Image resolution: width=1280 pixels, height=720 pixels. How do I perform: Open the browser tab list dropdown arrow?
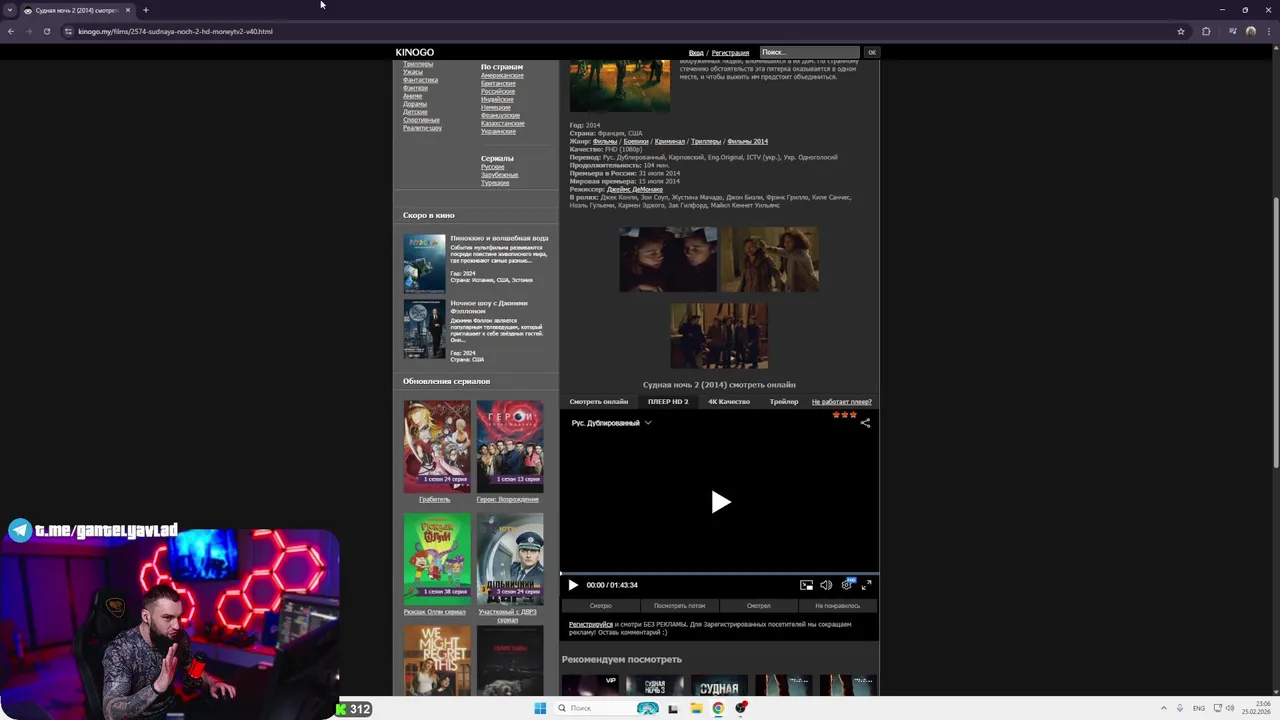pos(9,10)
